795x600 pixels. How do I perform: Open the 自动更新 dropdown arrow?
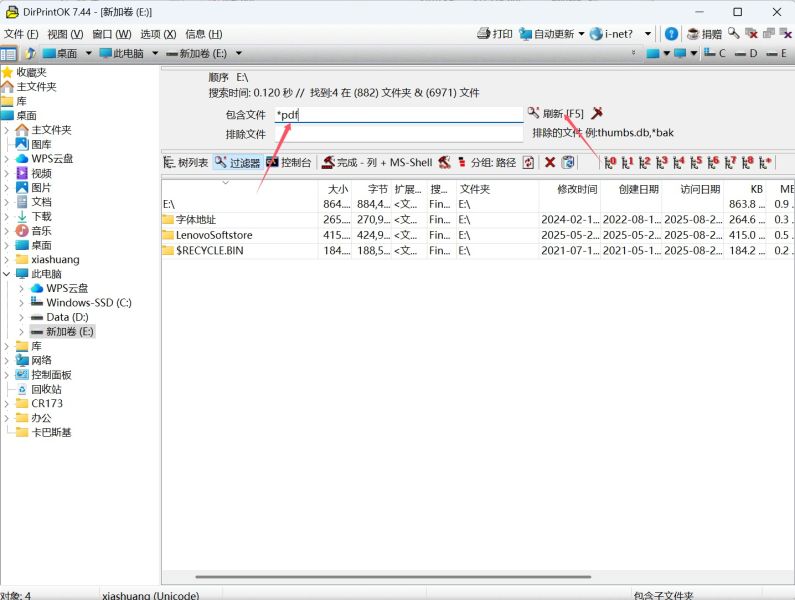pyautogui.click(x=582, y=34)
